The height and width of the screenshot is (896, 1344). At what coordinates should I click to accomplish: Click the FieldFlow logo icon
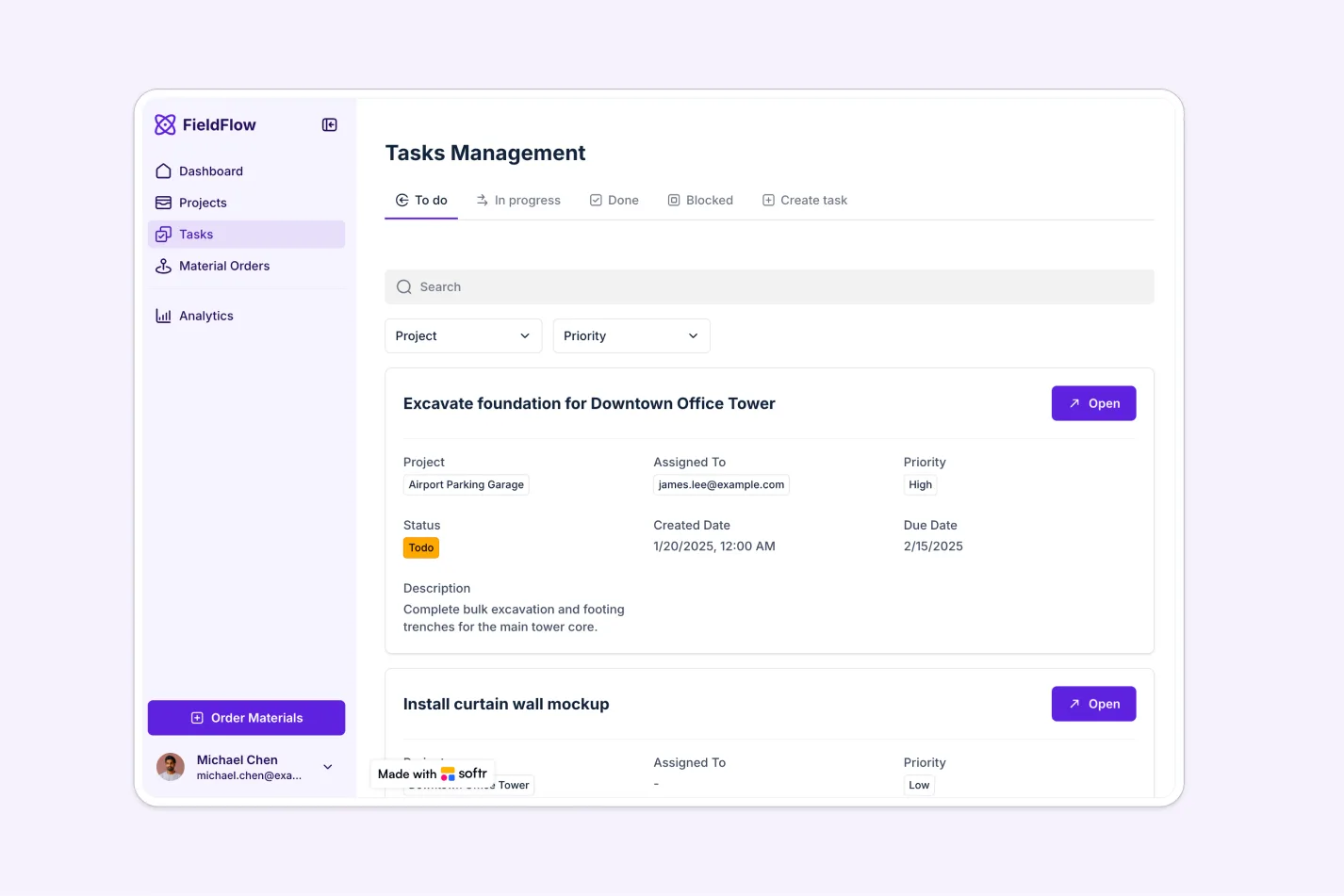[x=165, y=124]
